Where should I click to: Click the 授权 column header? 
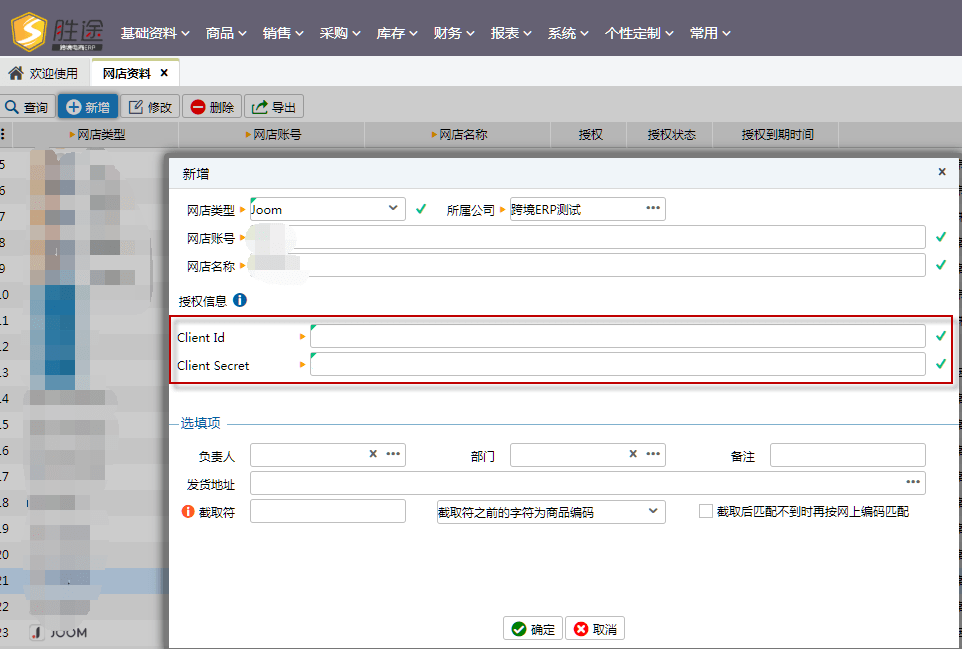coord(590,134)
